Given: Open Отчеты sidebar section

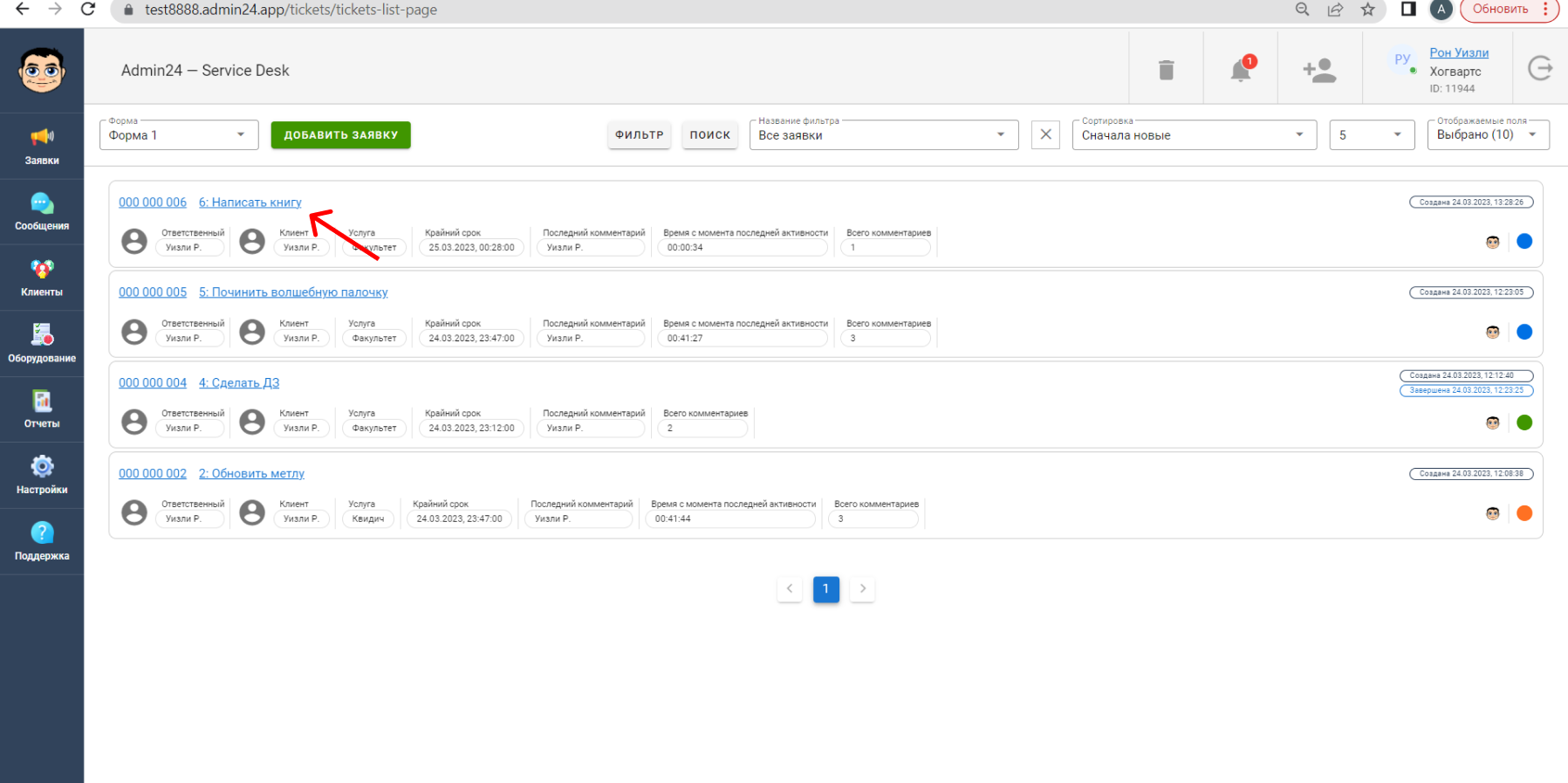Looking at the screenshot, I should tap(42, 409).
